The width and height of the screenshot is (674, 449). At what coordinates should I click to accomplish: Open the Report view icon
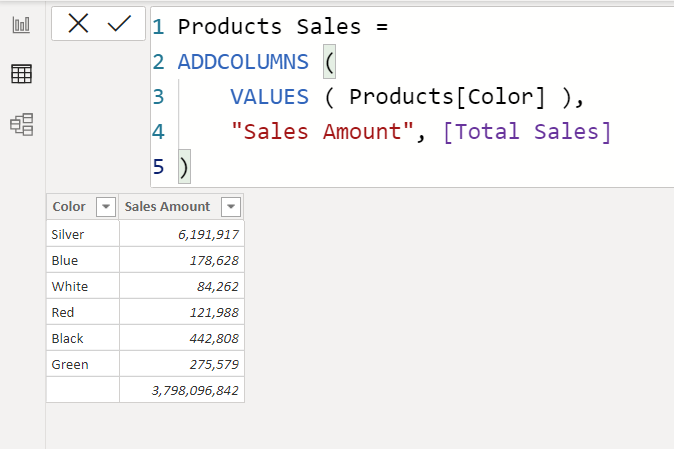(21, 25)
